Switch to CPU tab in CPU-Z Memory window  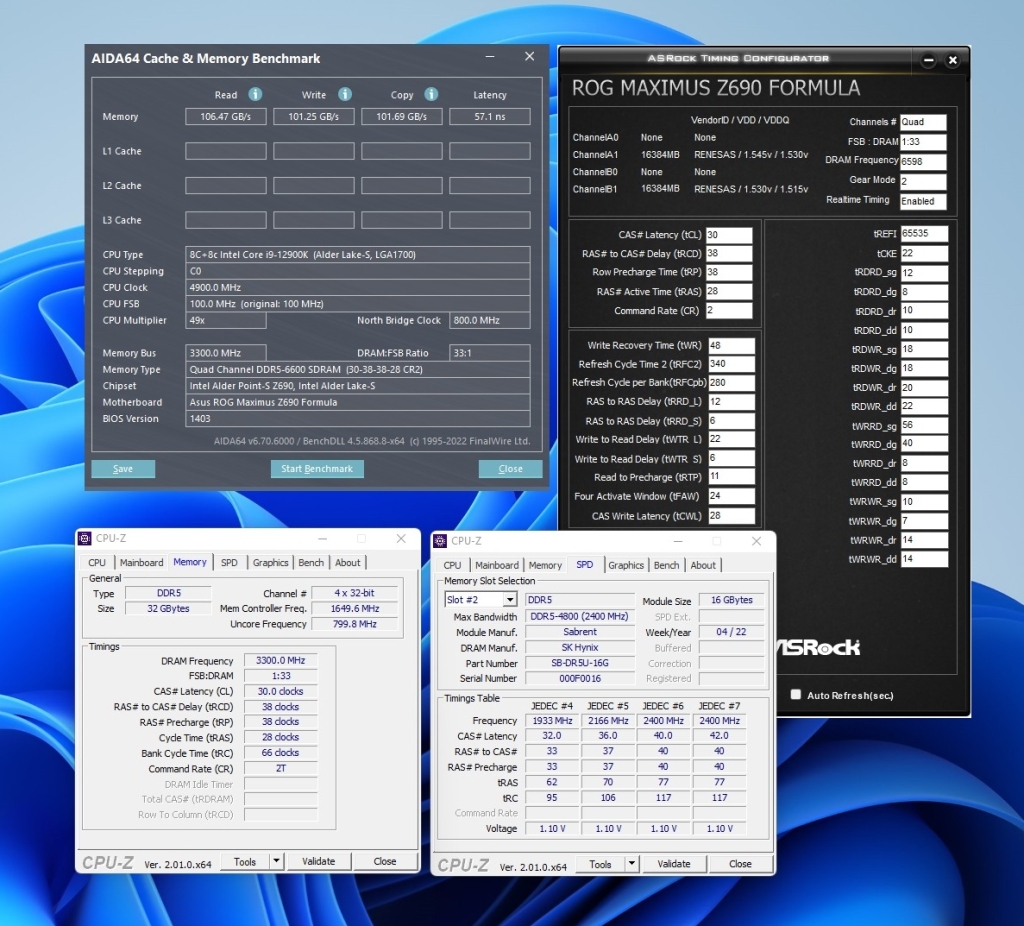click(x=97, y=562)
